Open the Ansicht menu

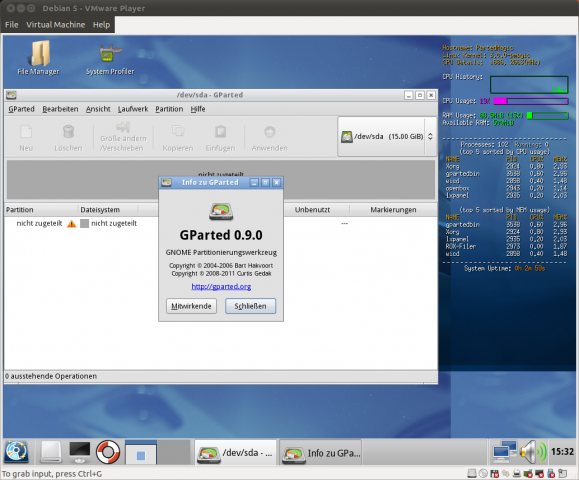click(98, 109)
